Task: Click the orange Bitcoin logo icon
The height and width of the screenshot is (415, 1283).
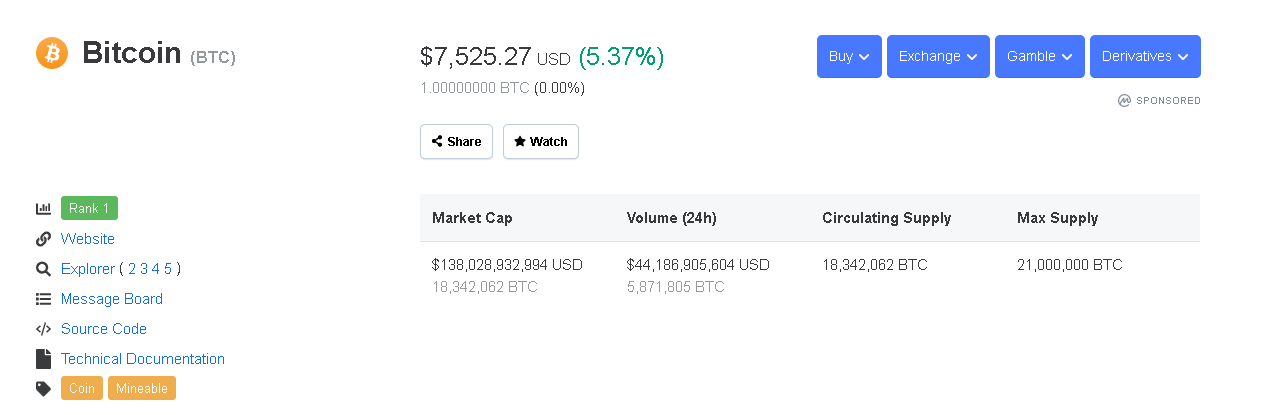Action: [x=52, y=53]
